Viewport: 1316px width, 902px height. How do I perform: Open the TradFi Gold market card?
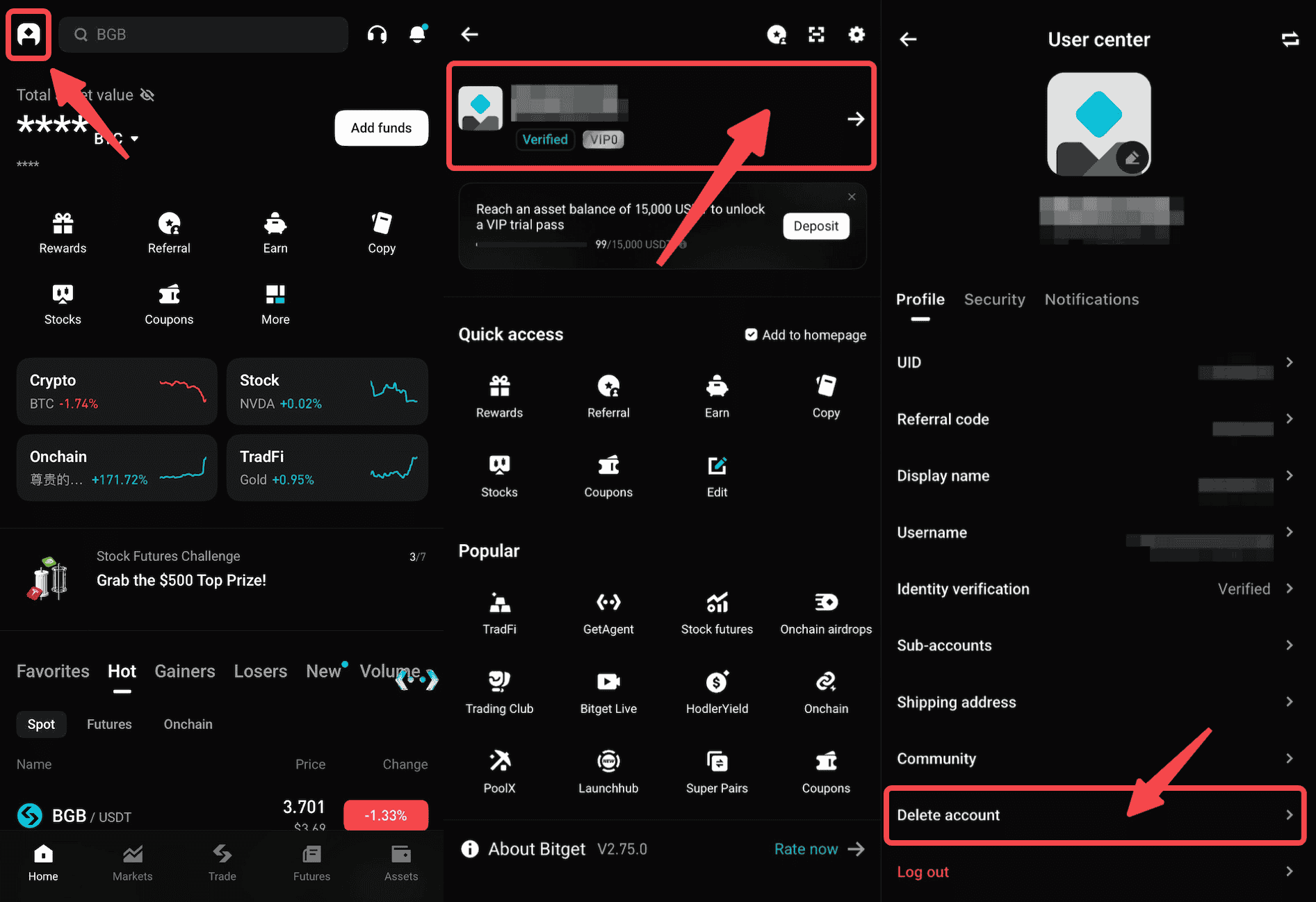(327, 468)
